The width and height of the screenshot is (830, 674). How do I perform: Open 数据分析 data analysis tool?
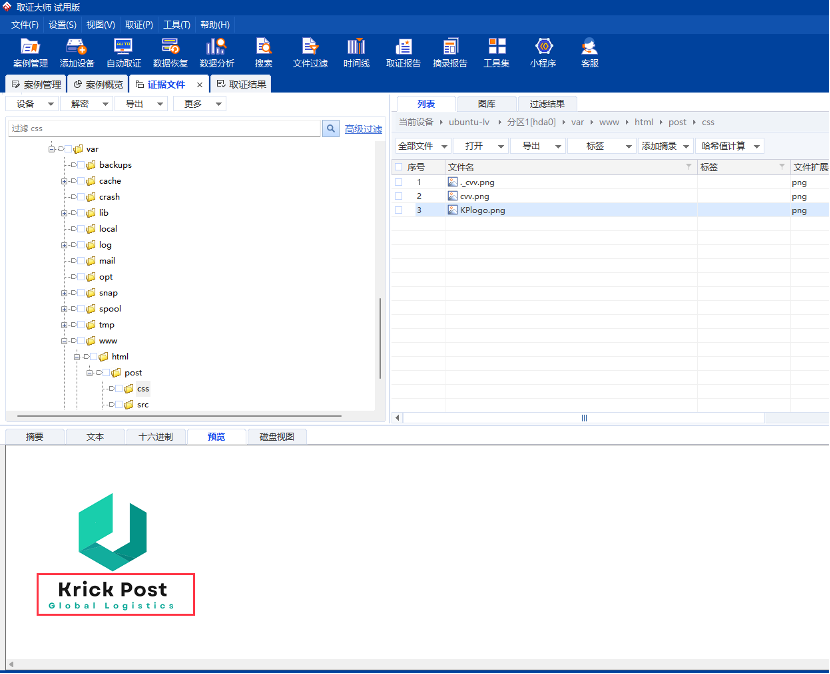pyautogui.click(x=216, y=52)
